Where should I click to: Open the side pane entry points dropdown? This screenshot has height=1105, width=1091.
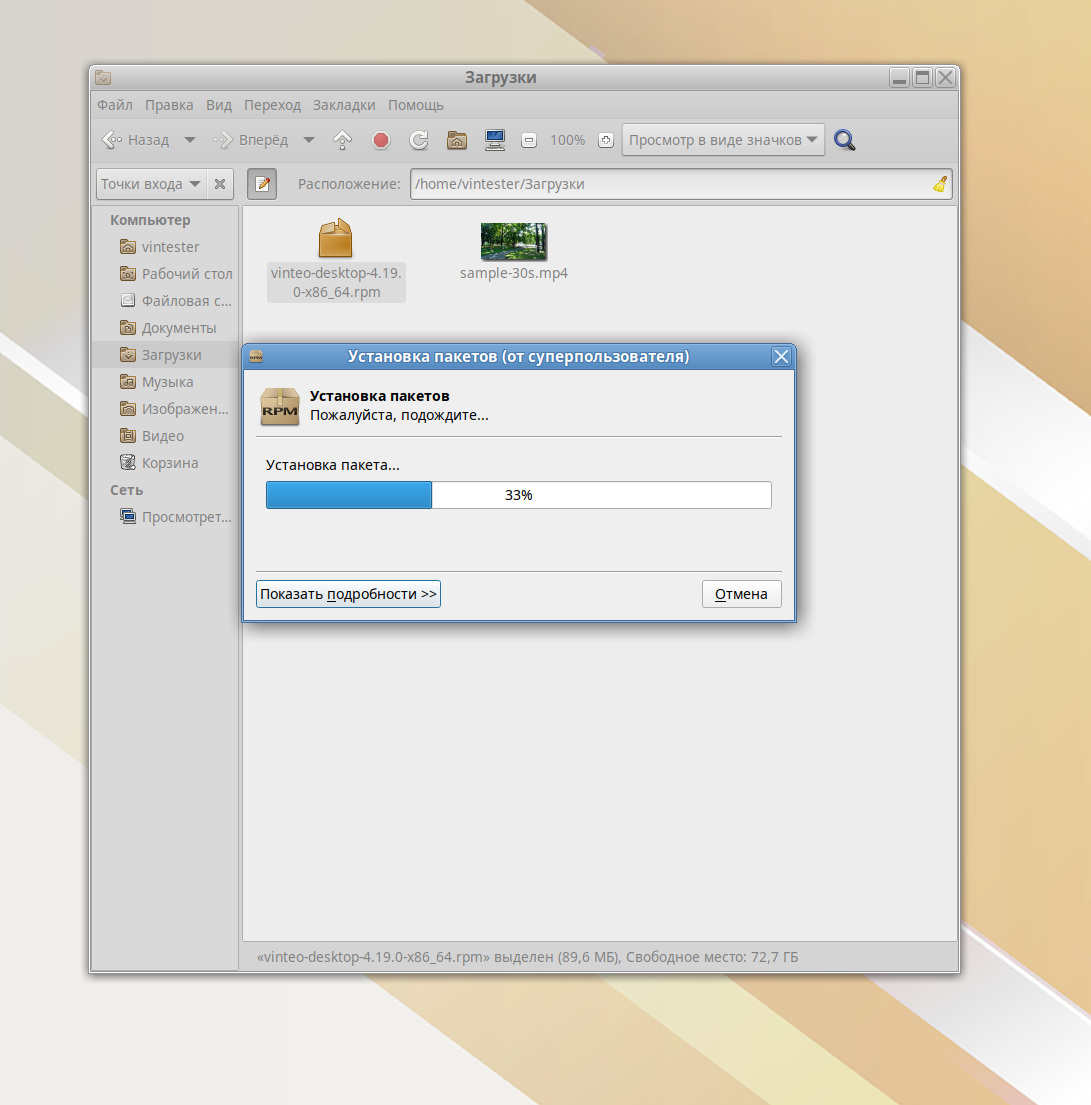[151, 184]
